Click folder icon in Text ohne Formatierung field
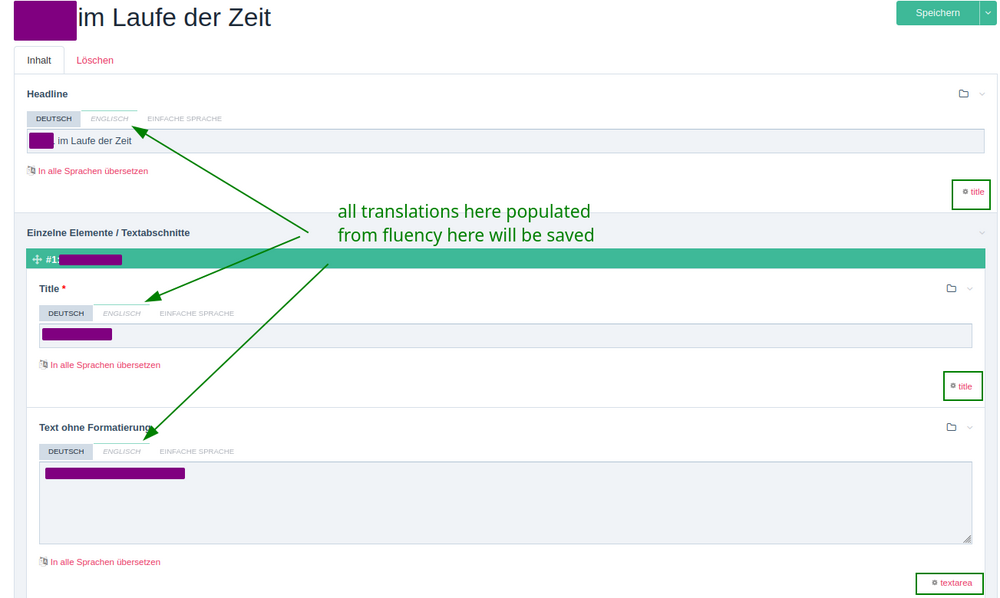Viewport: 1000px width, 598px height. click(x=951, y=427)
